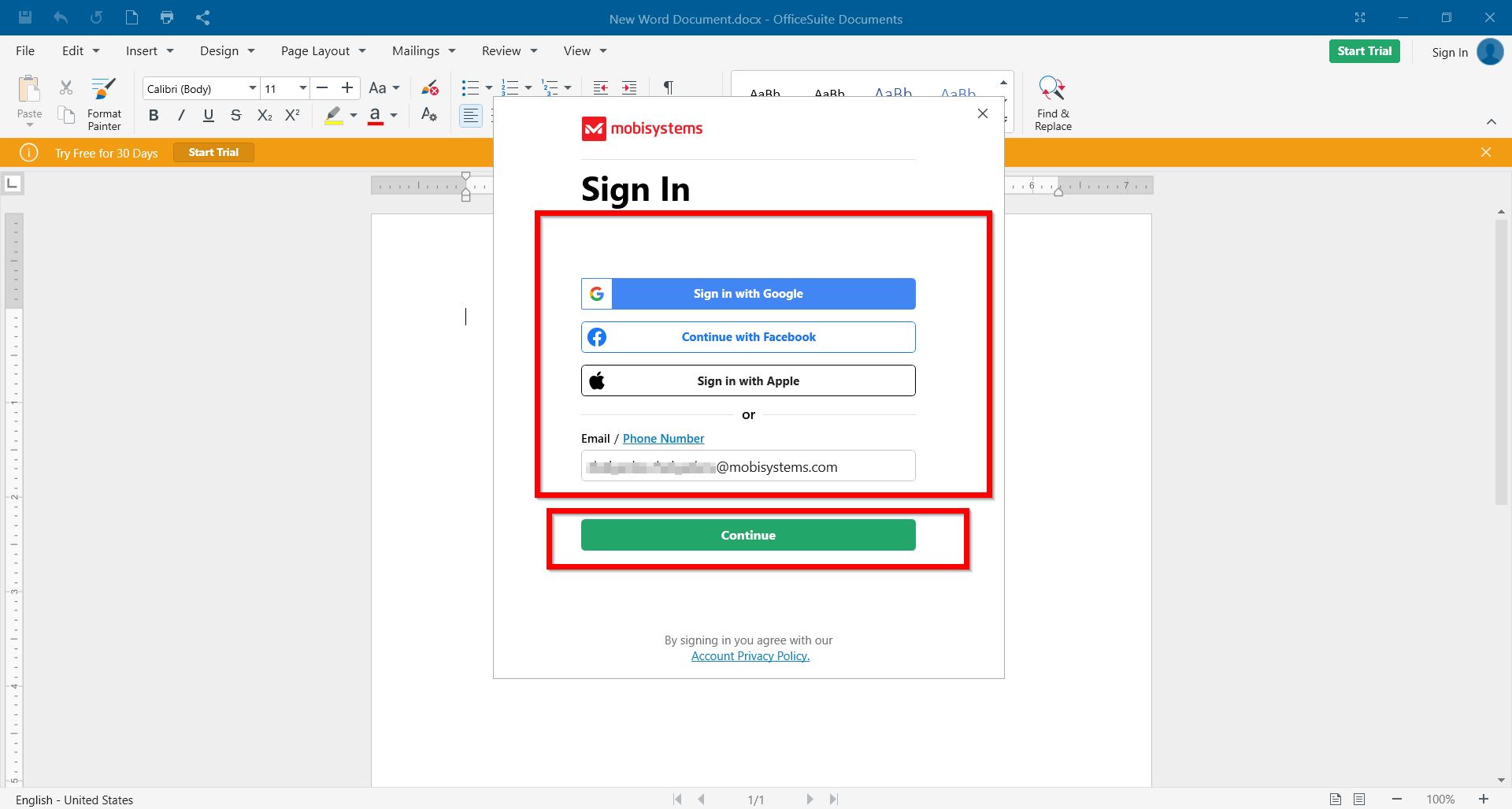Click the red font color button

[376, 116]
